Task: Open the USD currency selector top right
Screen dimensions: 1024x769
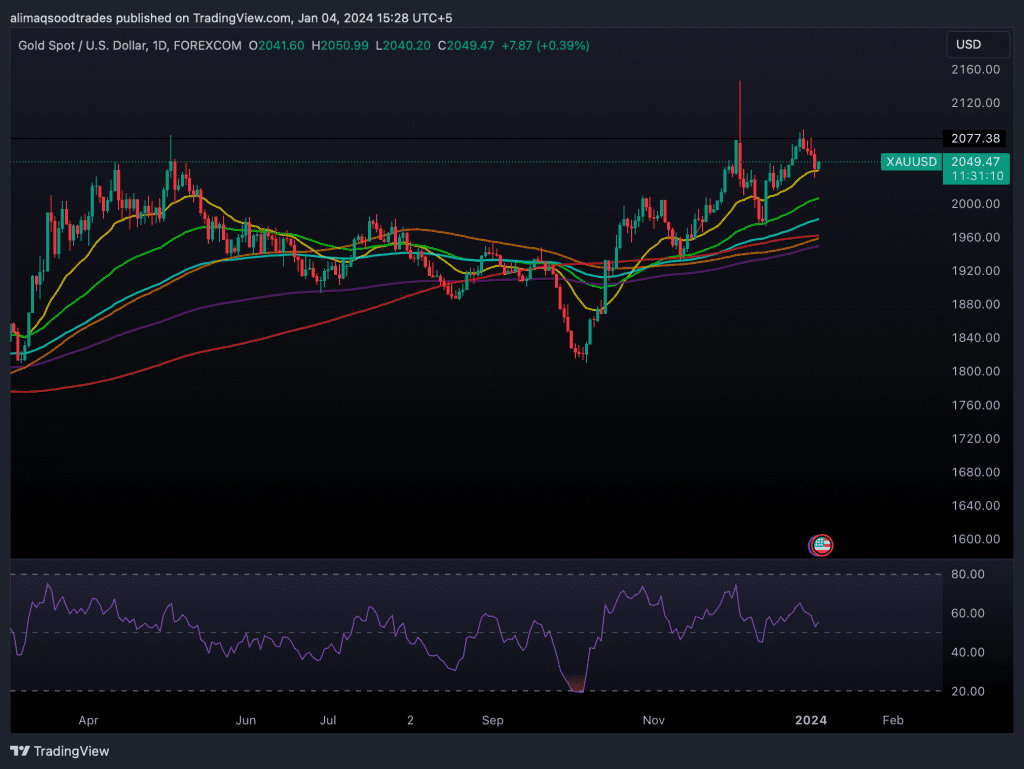Action: pos(977,44)
